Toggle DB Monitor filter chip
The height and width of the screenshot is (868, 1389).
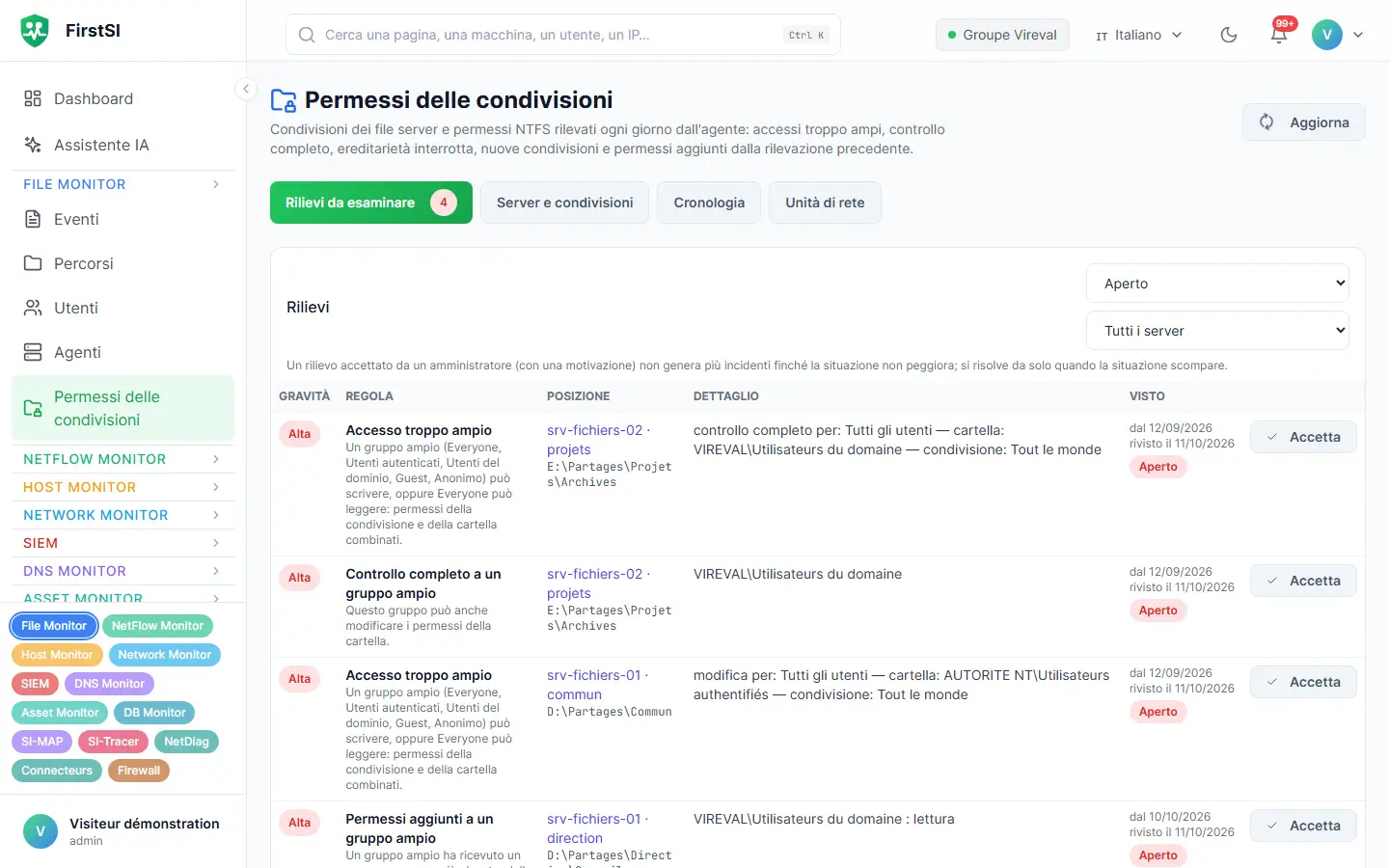point(154,713)
